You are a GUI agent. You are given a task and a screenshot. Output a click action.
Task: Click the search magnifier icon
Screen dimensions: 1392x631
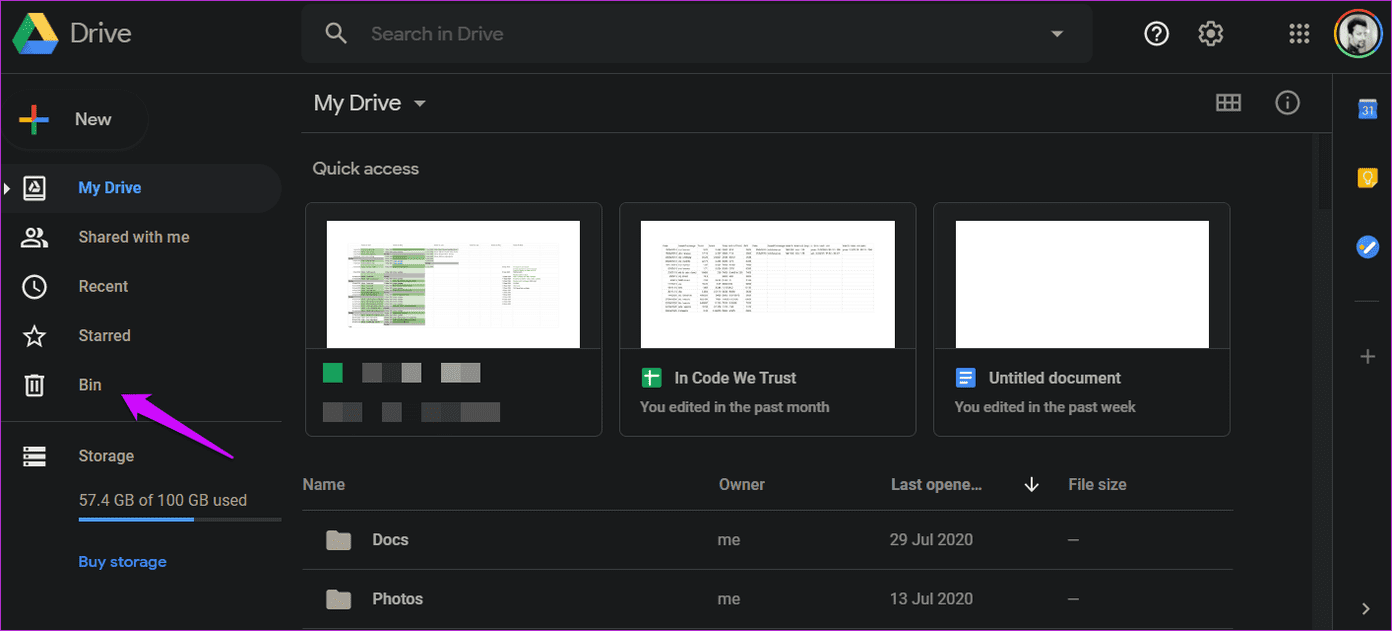[337, 34]
